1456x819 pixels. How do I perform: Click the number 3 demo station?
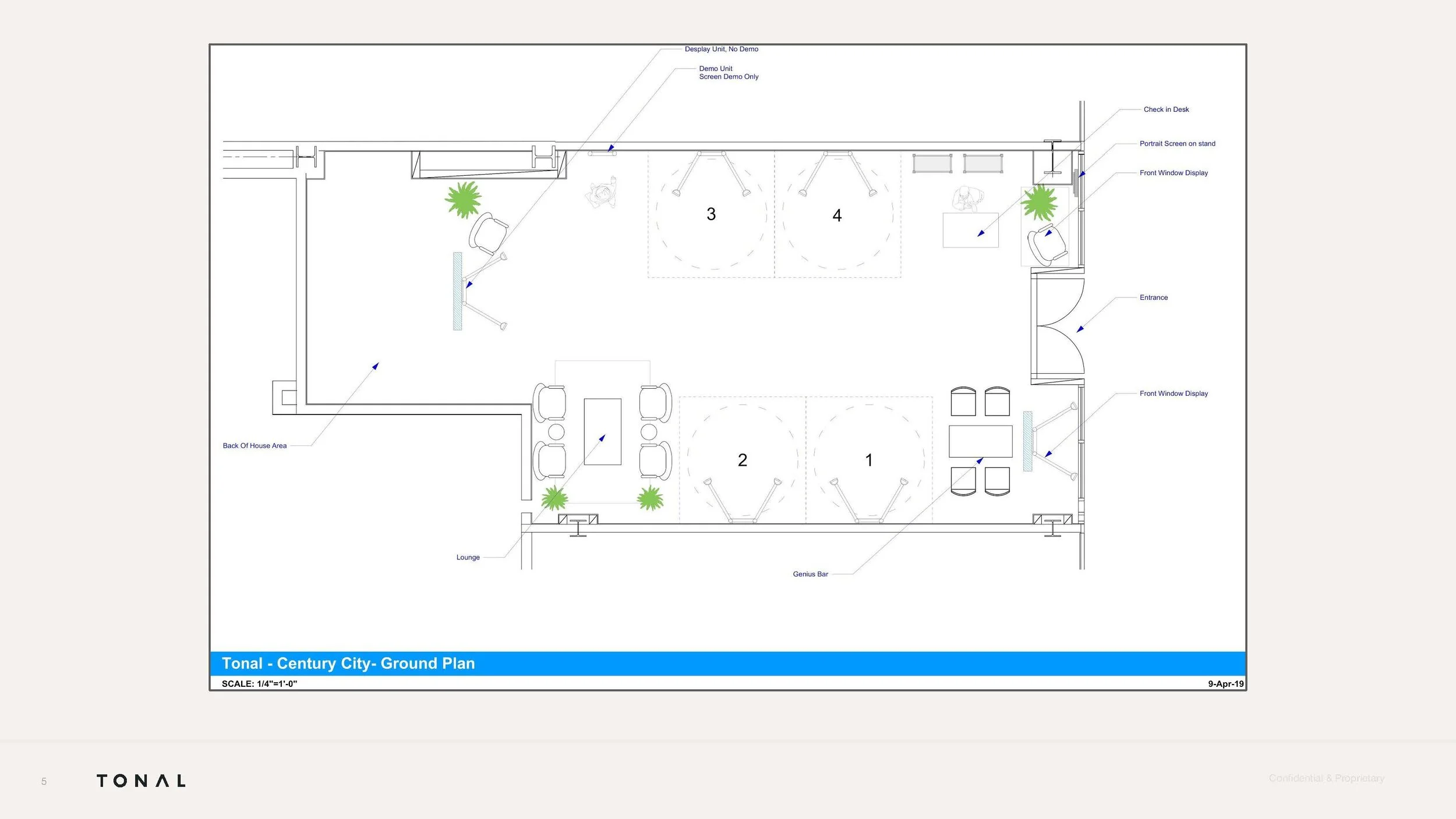[x=711, y=214]
